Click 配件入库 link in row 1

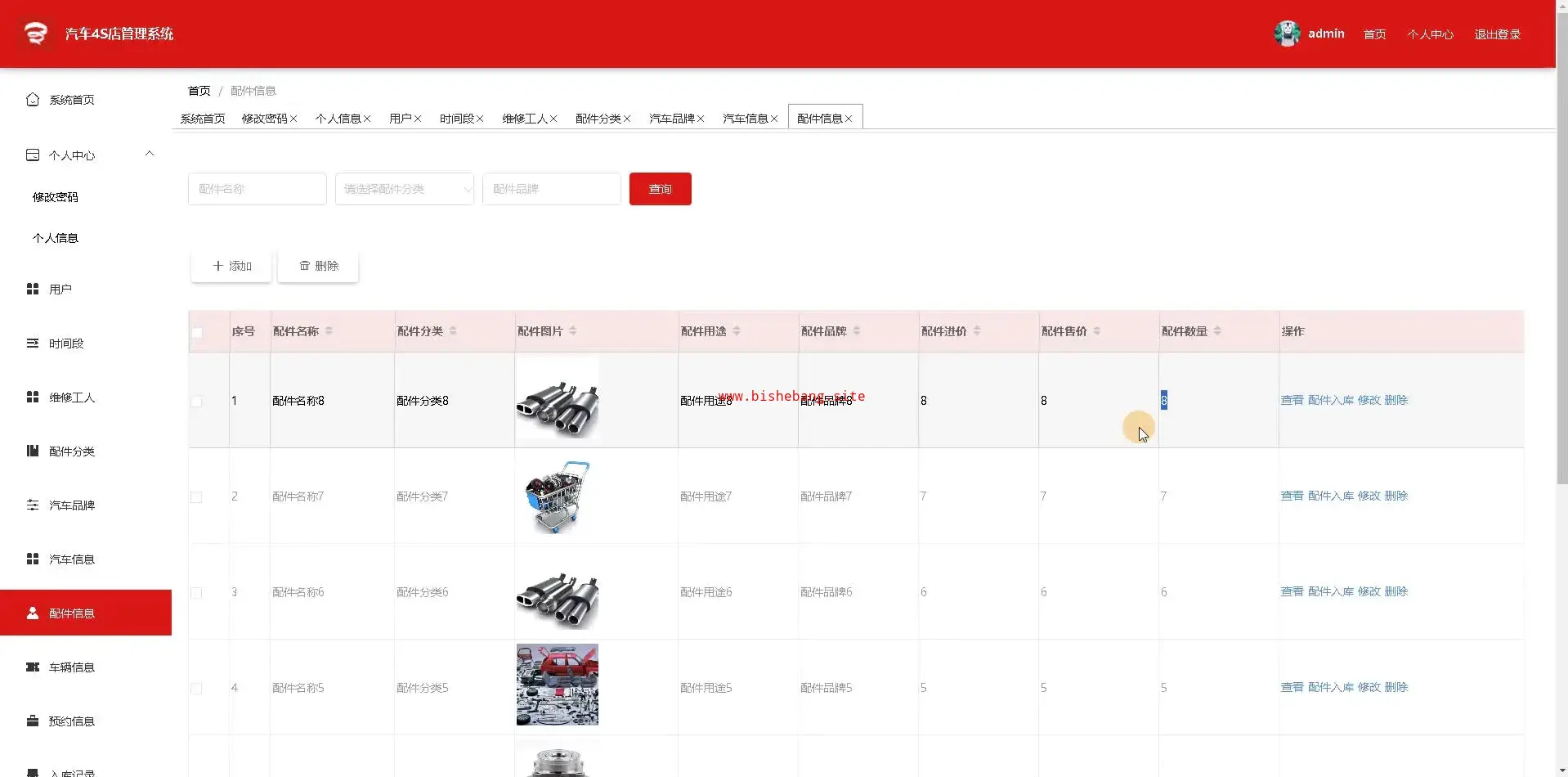tap(1330, 400)
